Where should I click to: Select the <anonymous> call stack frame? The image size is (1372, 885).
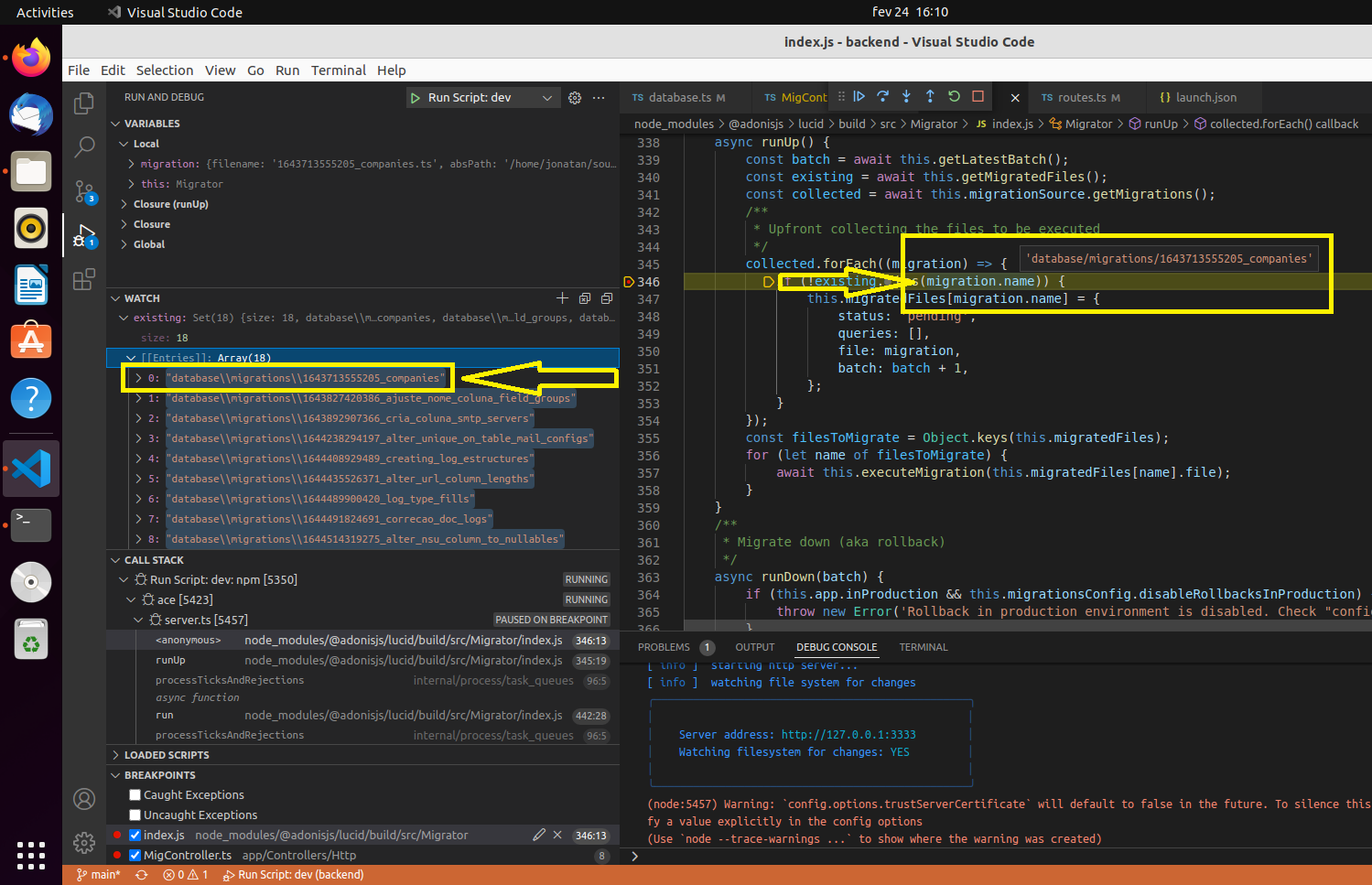point(362,641)
